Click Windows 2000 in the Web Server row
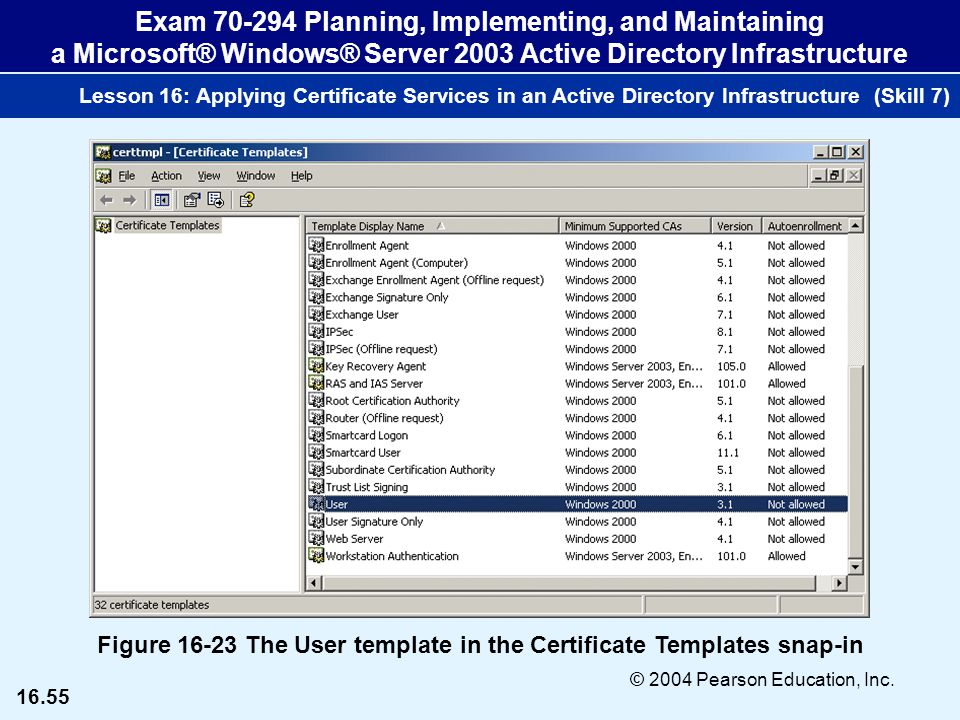This screenshot has height=720, width=960. click(x=600, y=539)
